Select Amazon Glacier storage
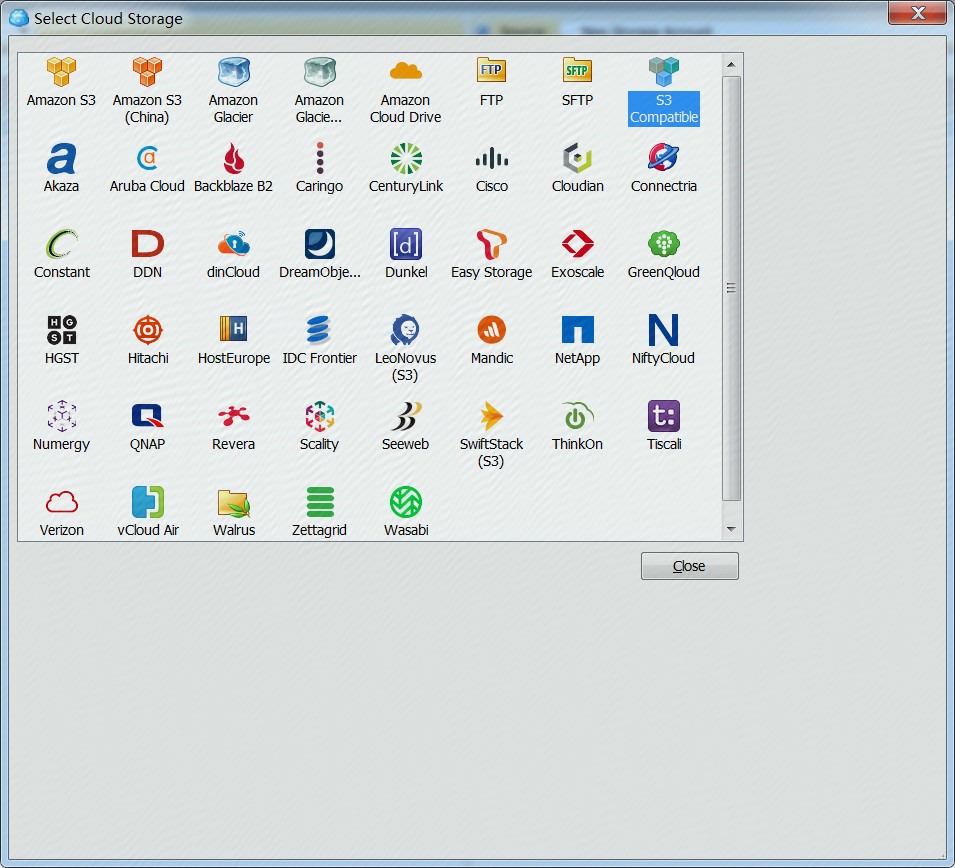This screenshot has height=868, width=955. pyautogui.click(x=234, y=72)
